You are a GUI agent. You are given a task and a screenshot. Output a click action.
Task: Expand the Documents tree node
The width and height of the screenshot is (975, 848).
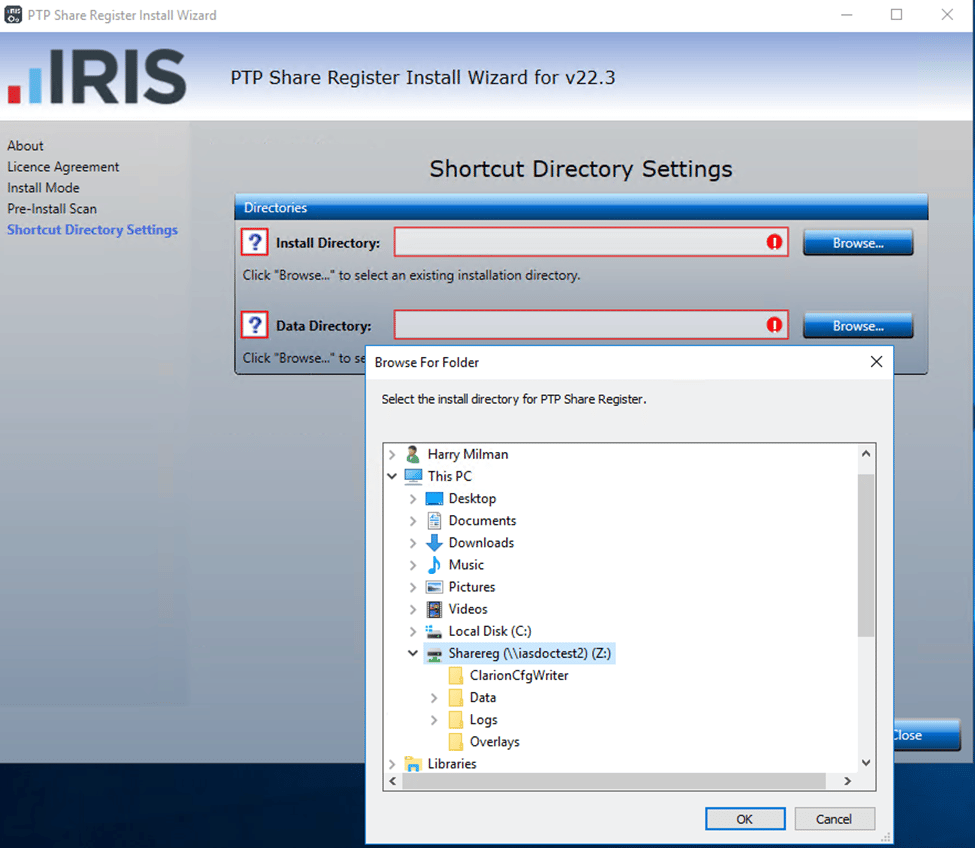click(413, 521)
